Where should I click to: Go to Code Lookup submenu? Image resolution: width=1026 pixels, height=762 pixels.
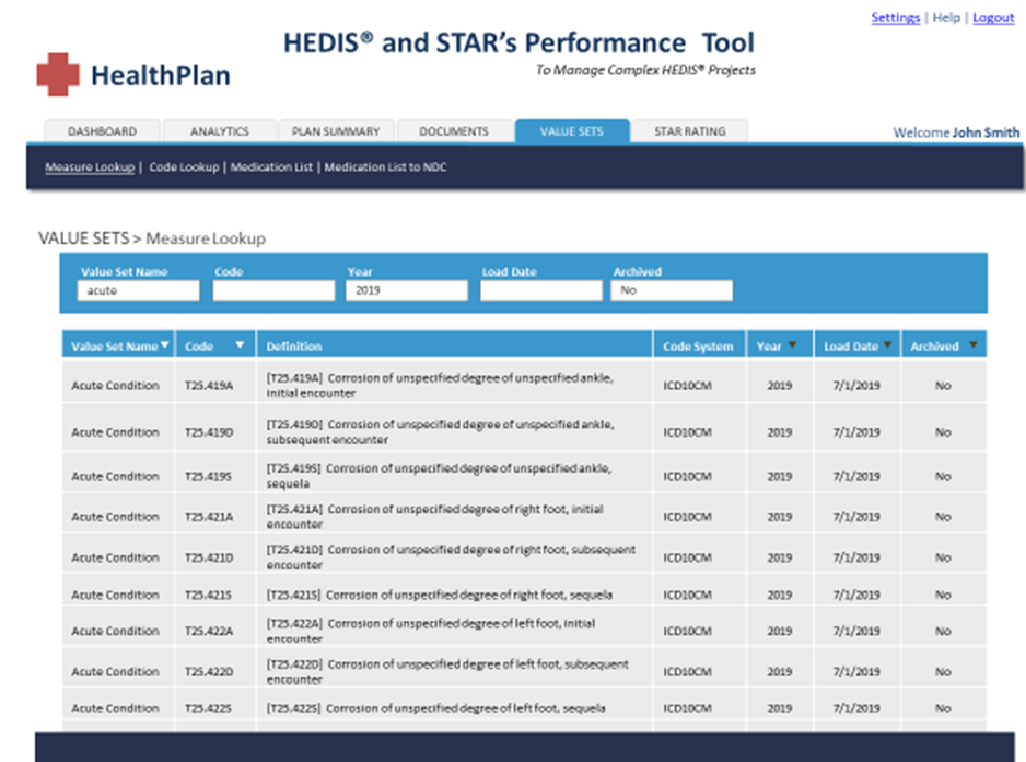184,168
